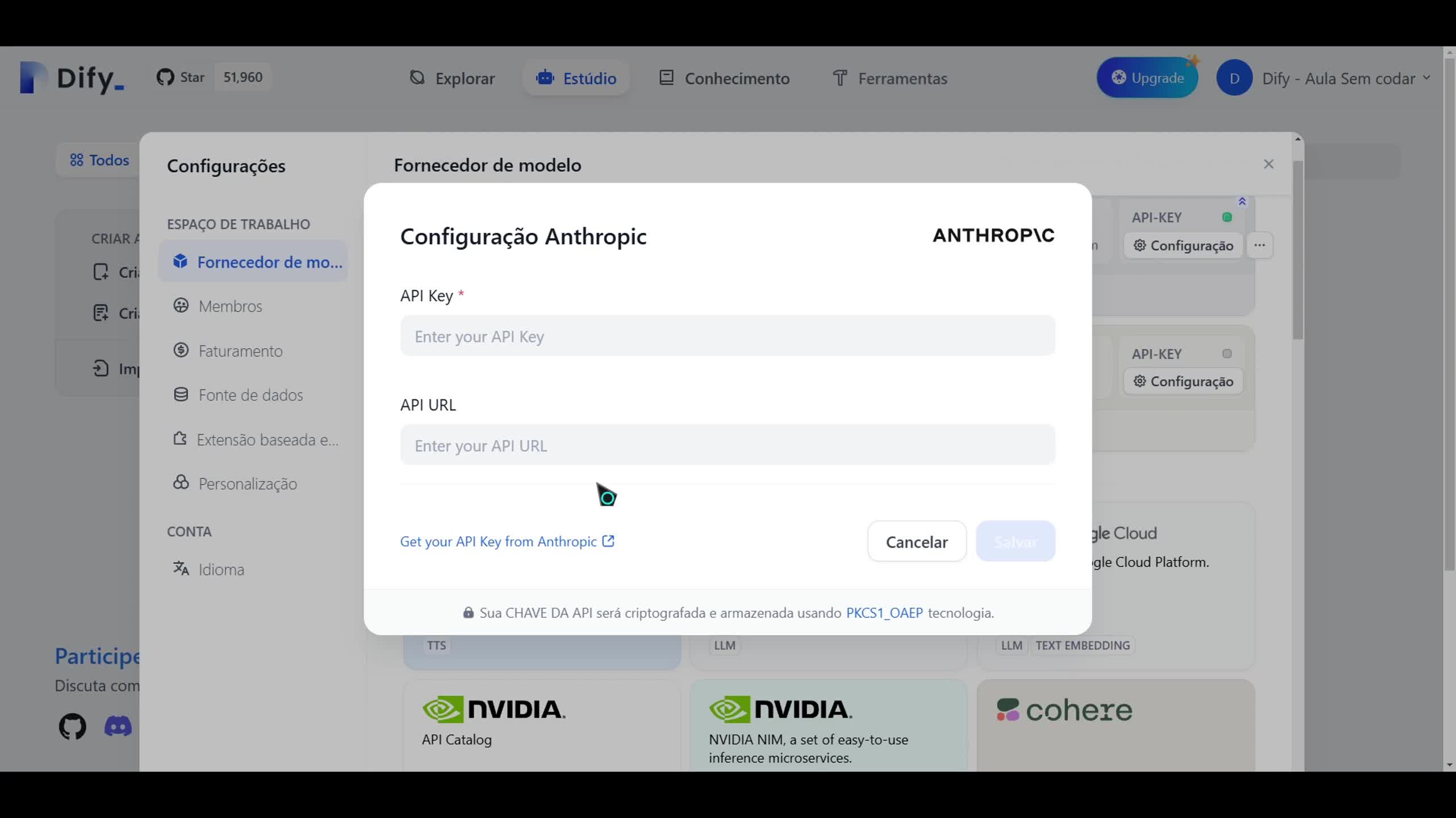Open the Faturamento billing icon
This screenshot has width=1456, height=818.
click(x=181, y=350)
